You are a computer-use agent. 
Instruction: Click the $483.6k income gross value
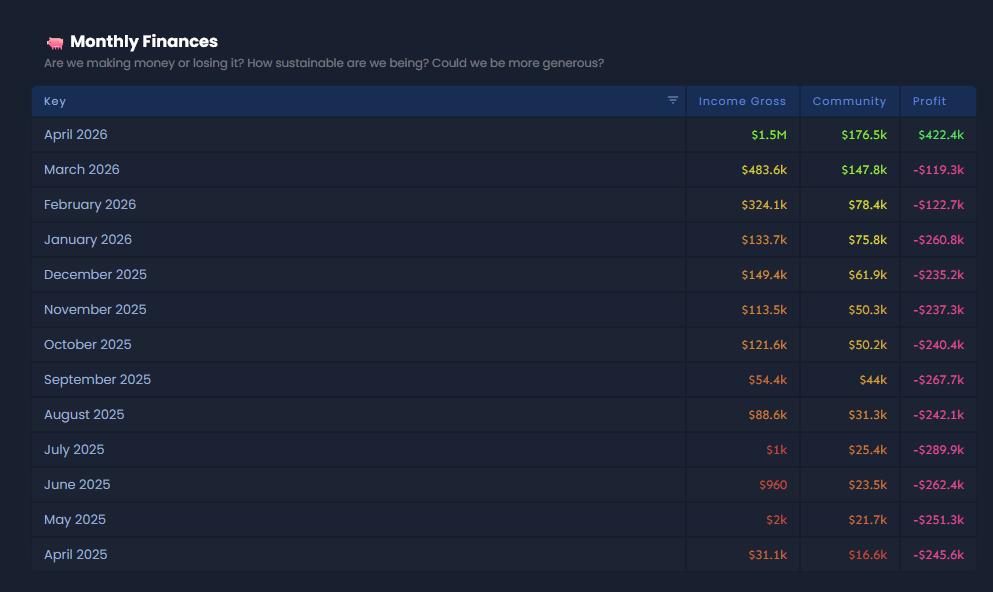pos(764,170)
